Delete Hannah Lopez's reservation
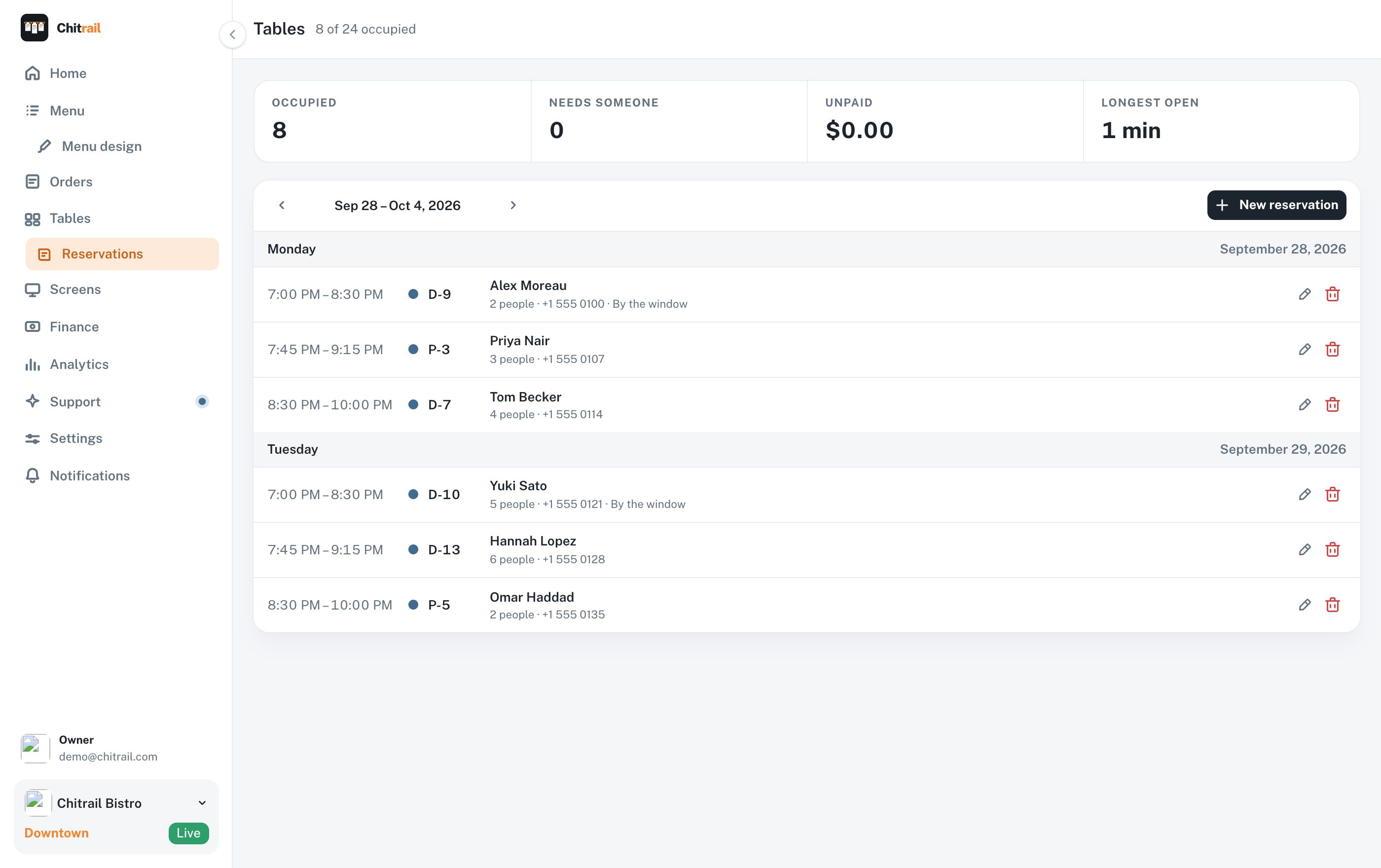This screenshot has width=1381, height=868. (1332, 549)
